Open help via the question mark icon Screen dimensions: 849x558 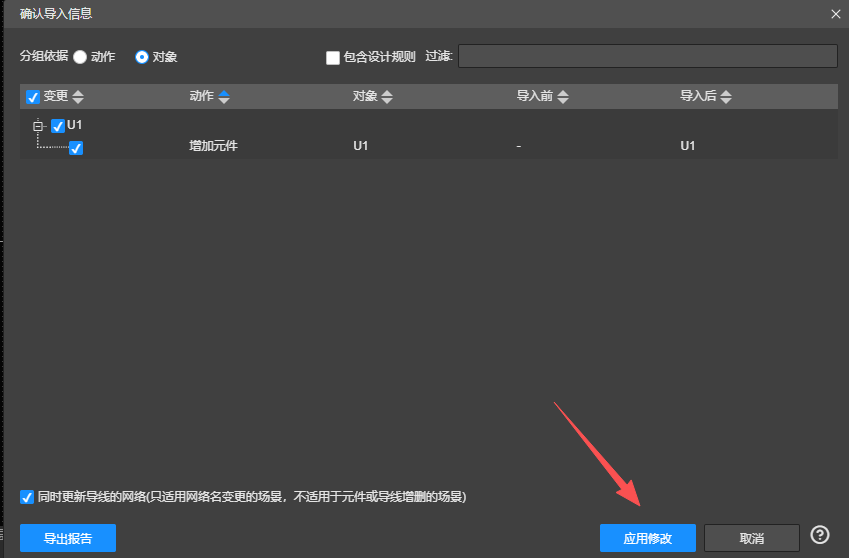820,535
